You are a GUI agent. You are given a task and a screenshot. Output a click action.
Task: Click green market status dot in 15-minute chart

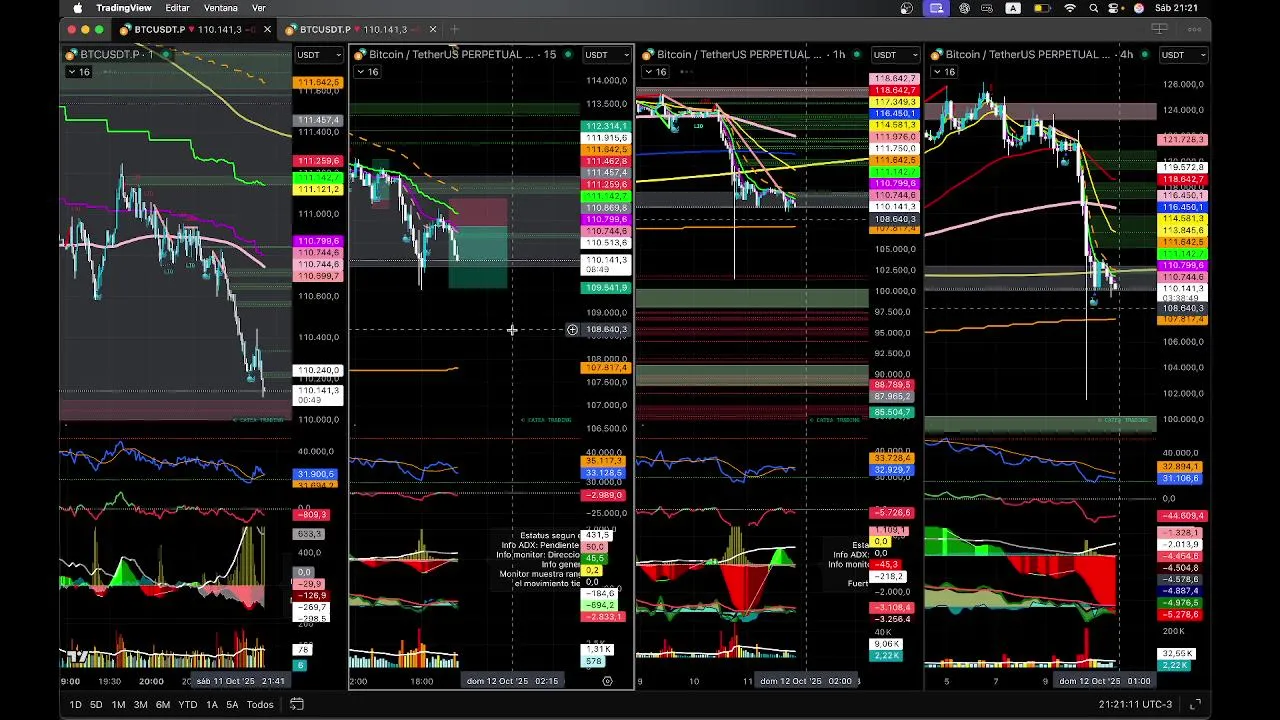(x=568, y=54)
